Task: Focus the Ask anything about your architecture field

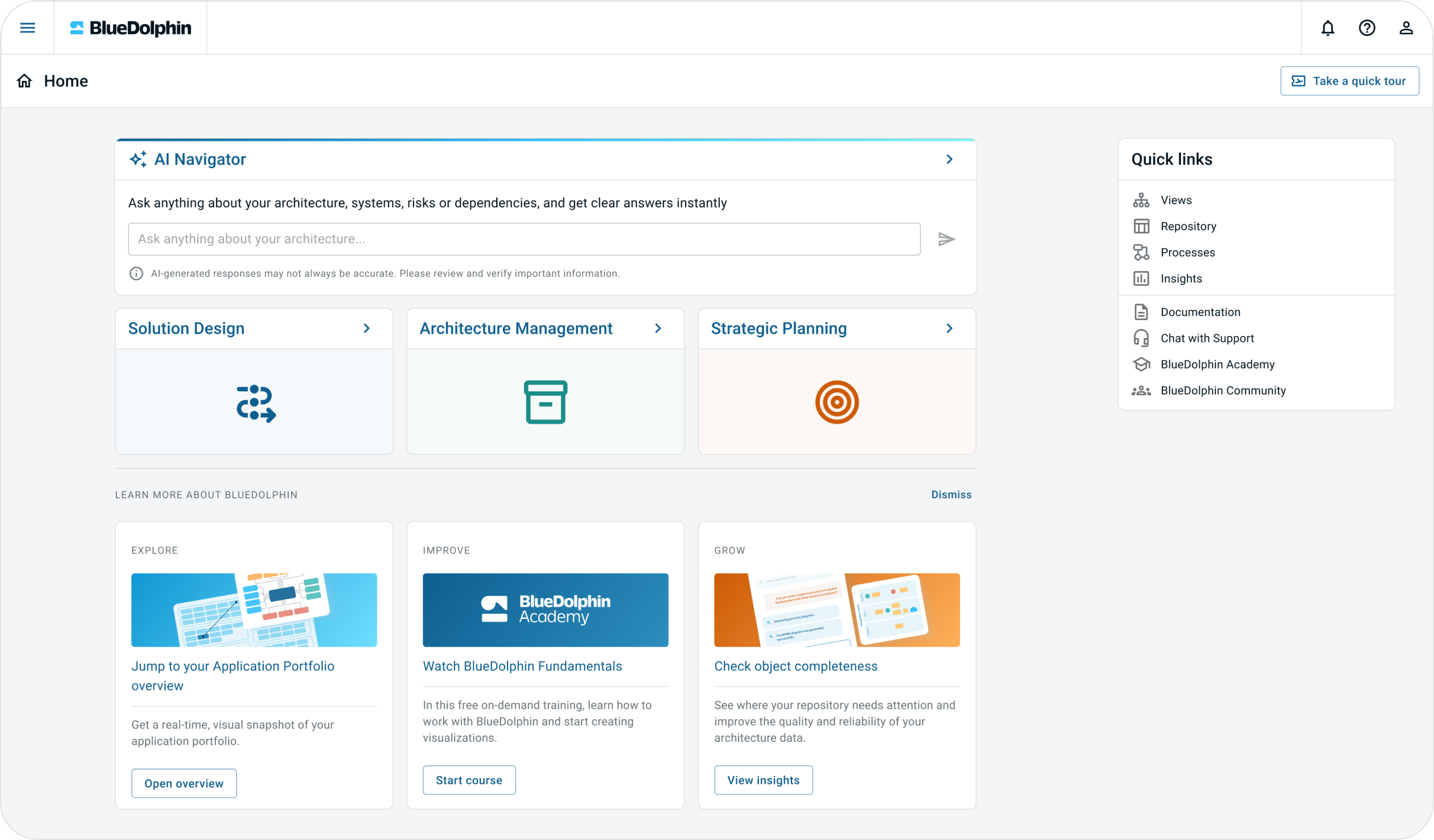Action: [x=524, y=239]
